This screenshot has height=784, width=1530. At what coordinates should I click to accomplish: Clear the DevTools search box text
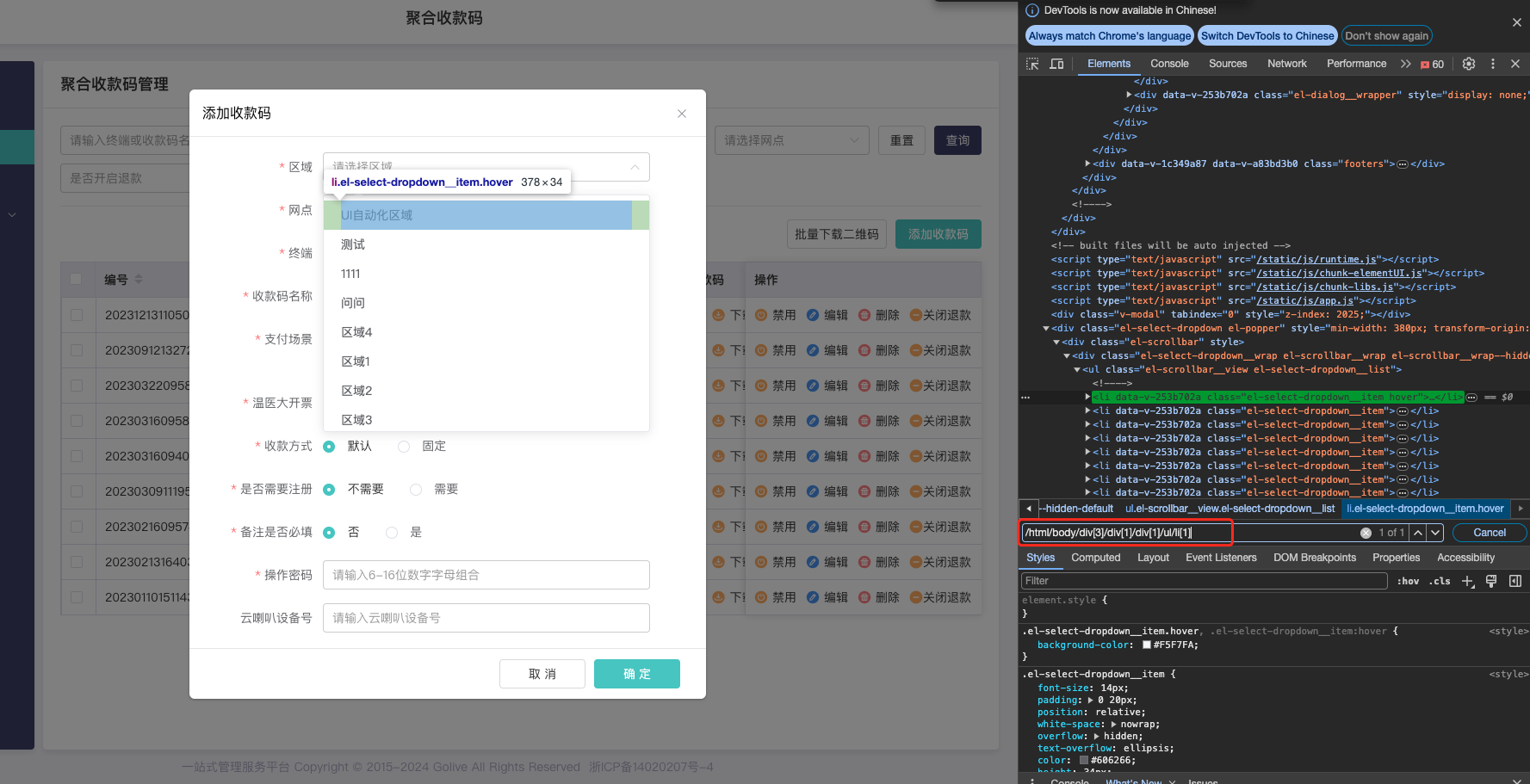(x=1366, y=533)
